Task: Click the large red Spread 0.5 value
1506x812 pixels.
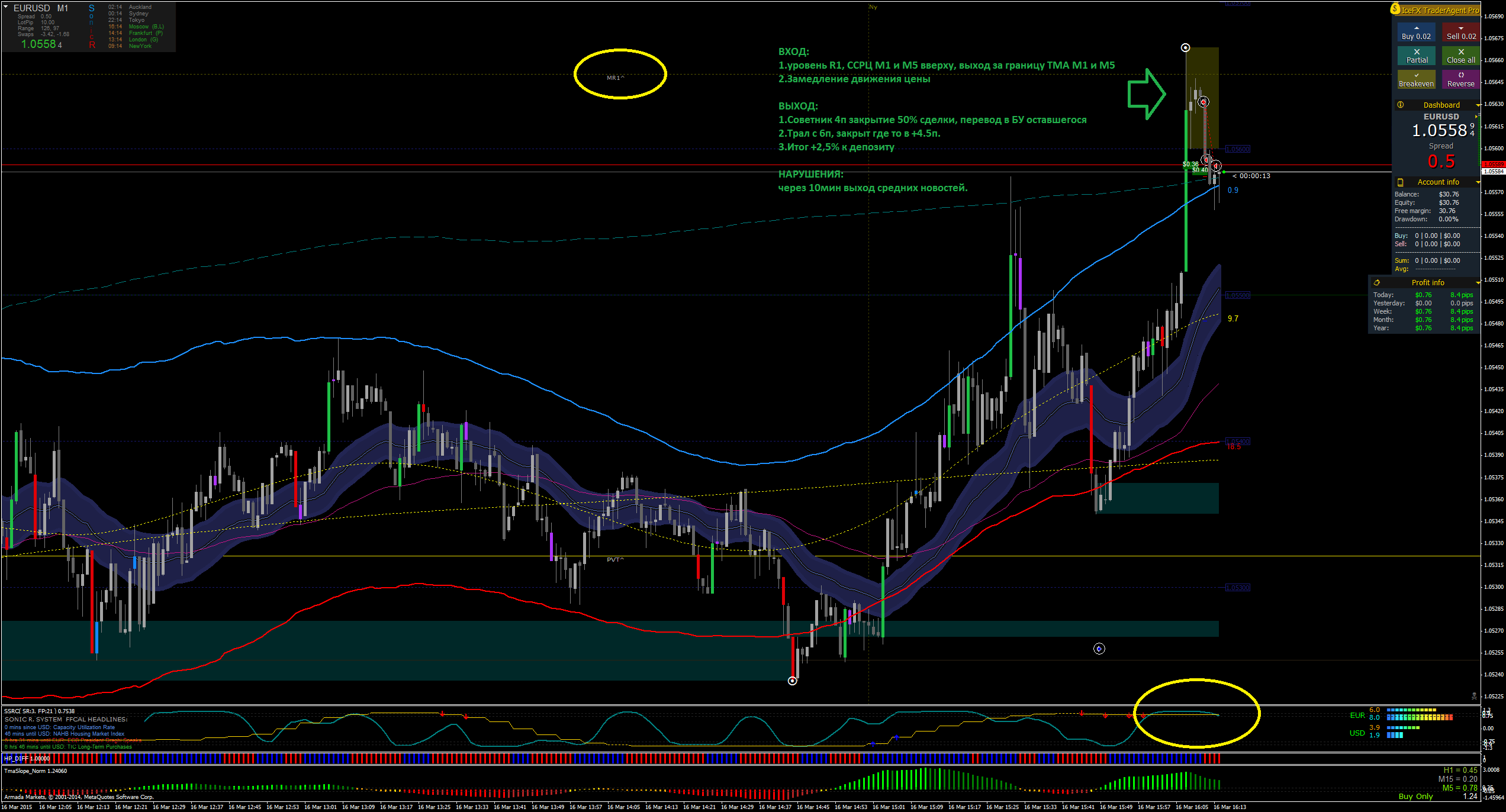Action: [x=1441, y=162]
